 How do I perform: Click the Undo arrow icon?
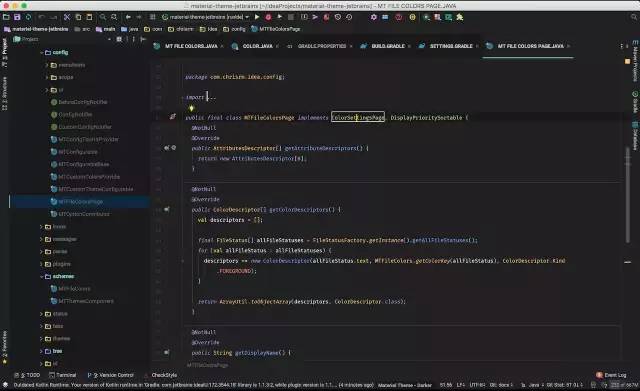click(x=41, y=17)
